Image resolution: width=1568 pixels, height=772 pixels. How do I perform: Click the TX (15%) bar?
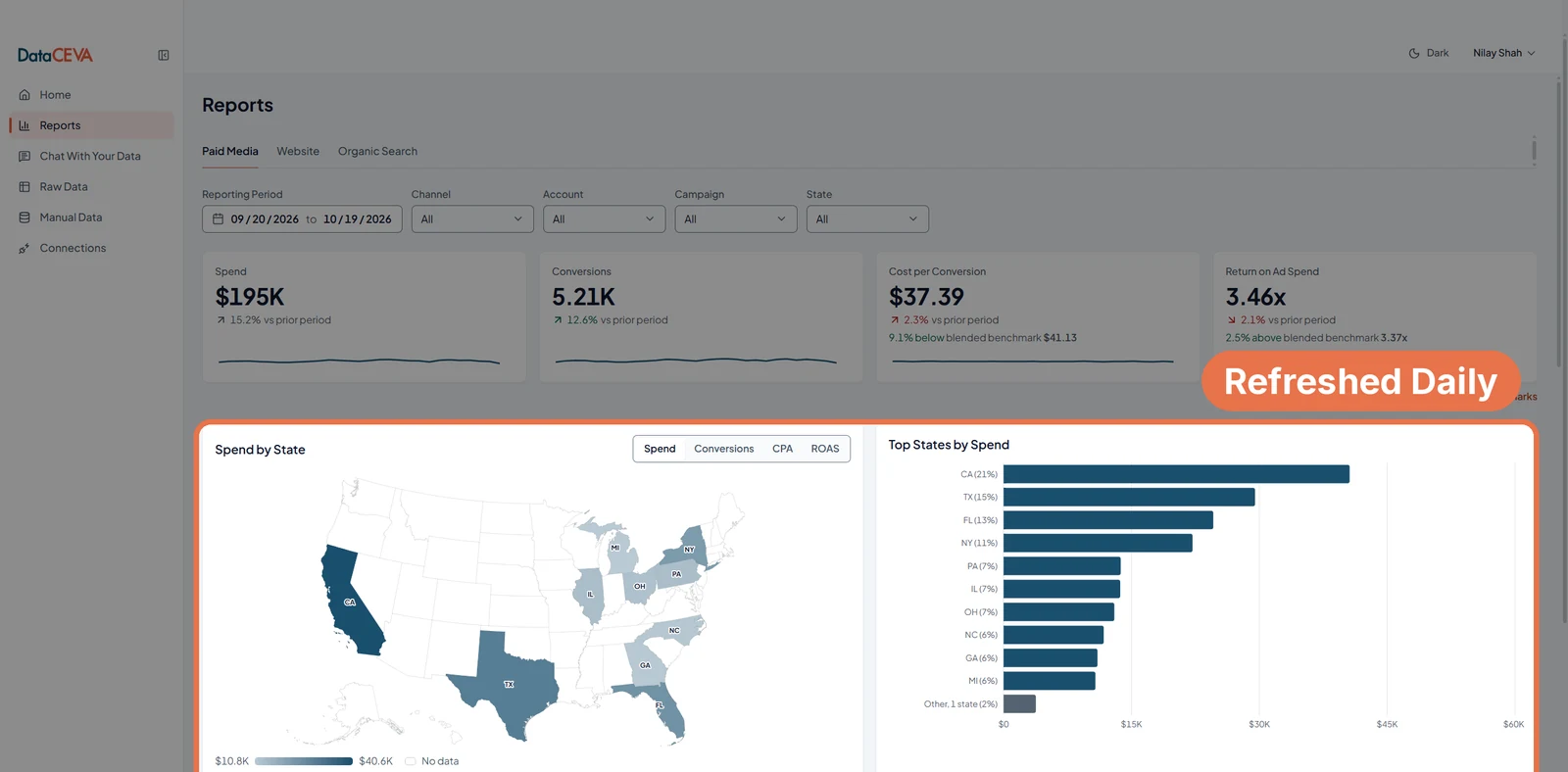tap(1129, 498)
